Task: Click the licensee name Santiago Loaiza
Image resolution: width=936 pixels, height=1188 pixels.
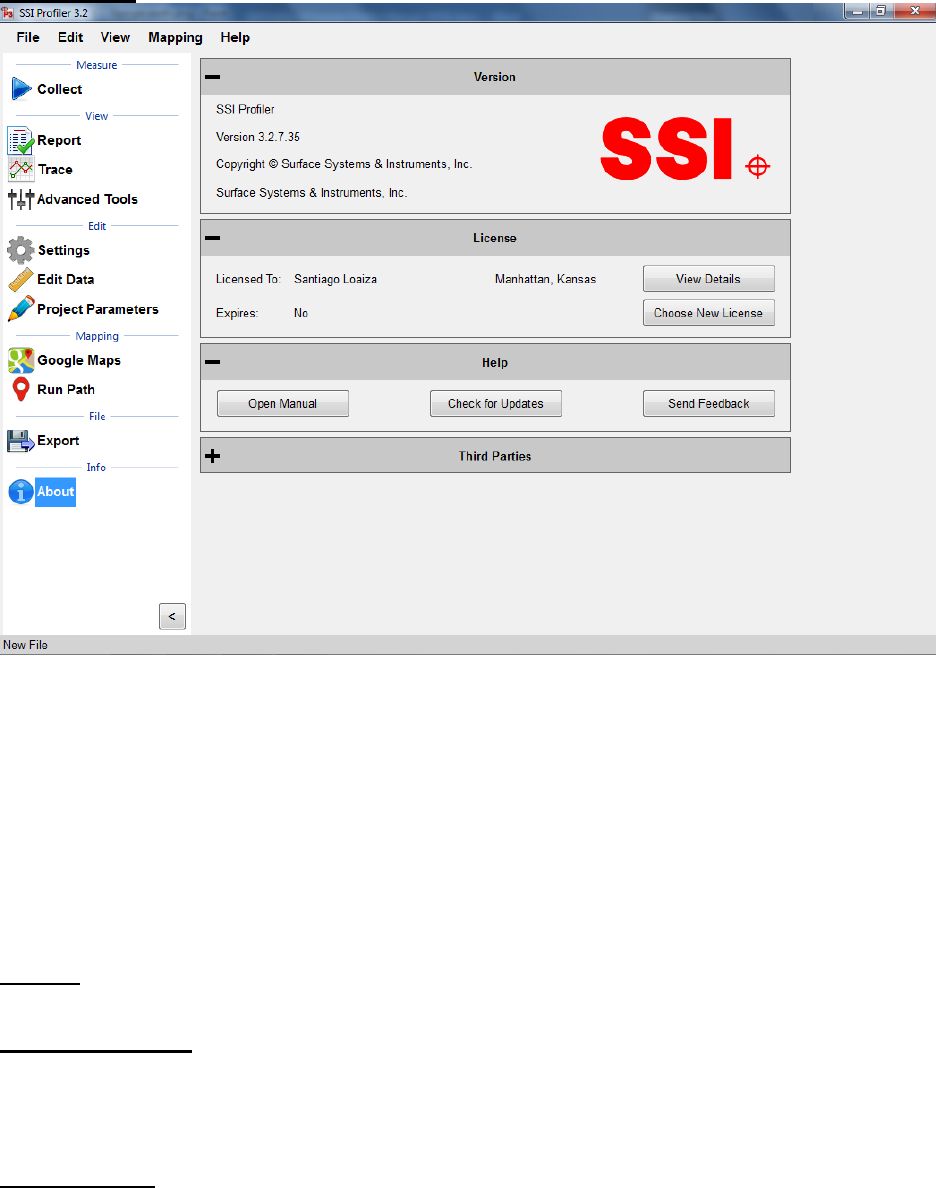Action: point(335,279)
